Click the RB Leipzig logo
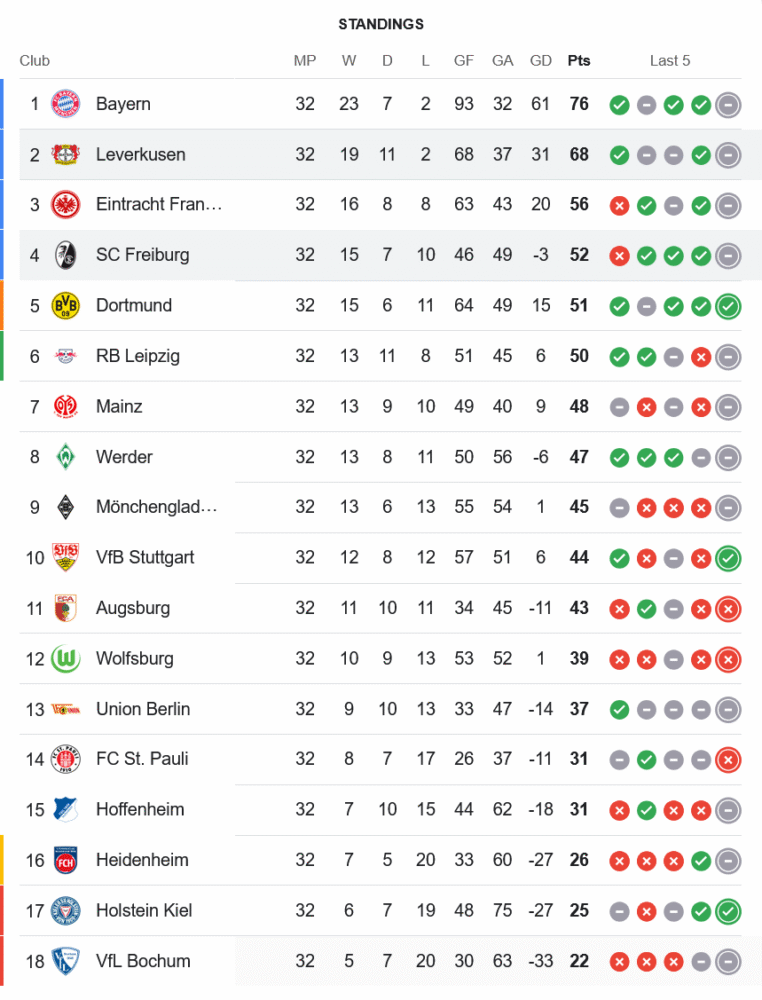This screenshot has height=1000, width=762. coord(65,356)
